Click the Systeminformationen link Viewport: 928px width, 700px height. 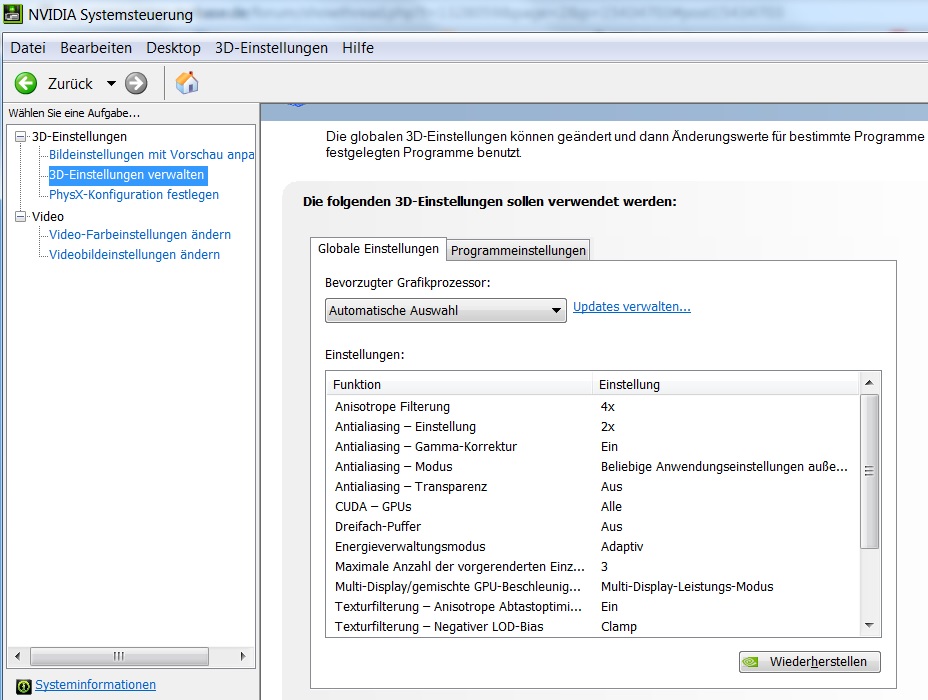95,685
